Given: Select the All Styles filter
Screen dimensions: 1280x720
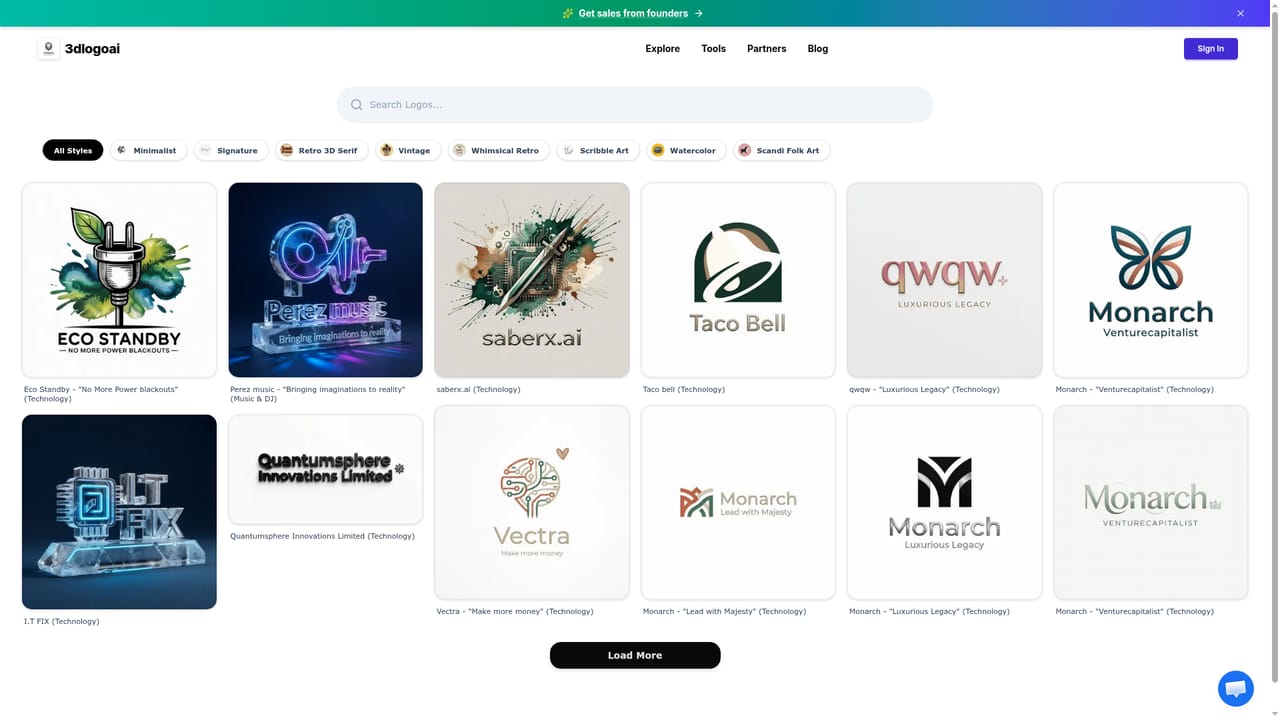Looking at the screenshot, I should 73,150.
